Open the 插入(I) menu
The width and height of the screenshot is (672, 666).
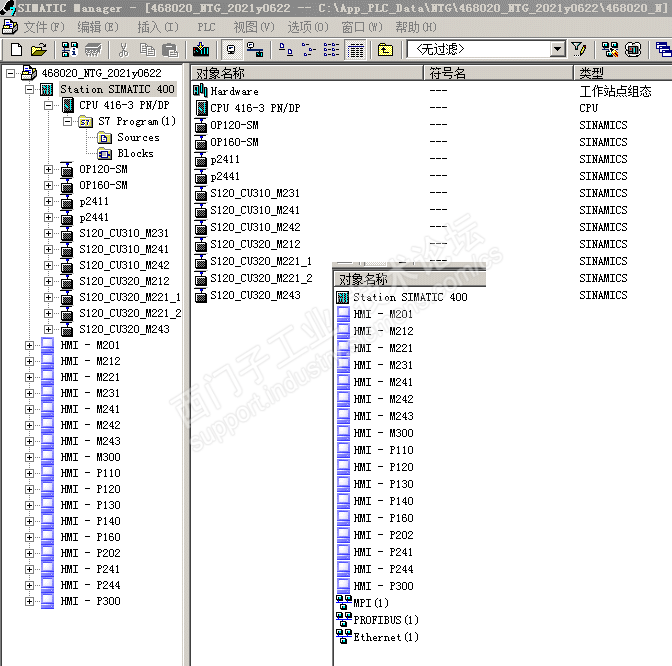(x=158, y=27)
